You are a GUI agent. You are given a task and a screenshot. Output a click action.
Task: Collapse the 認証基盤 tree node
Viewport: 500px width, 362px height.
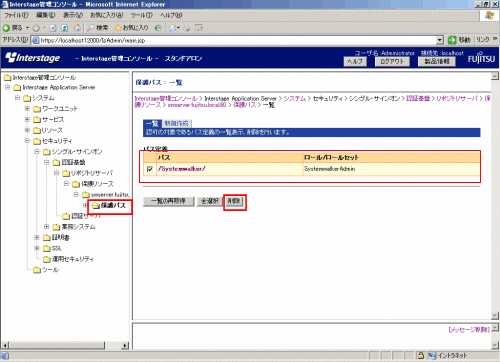coord(47,162)
